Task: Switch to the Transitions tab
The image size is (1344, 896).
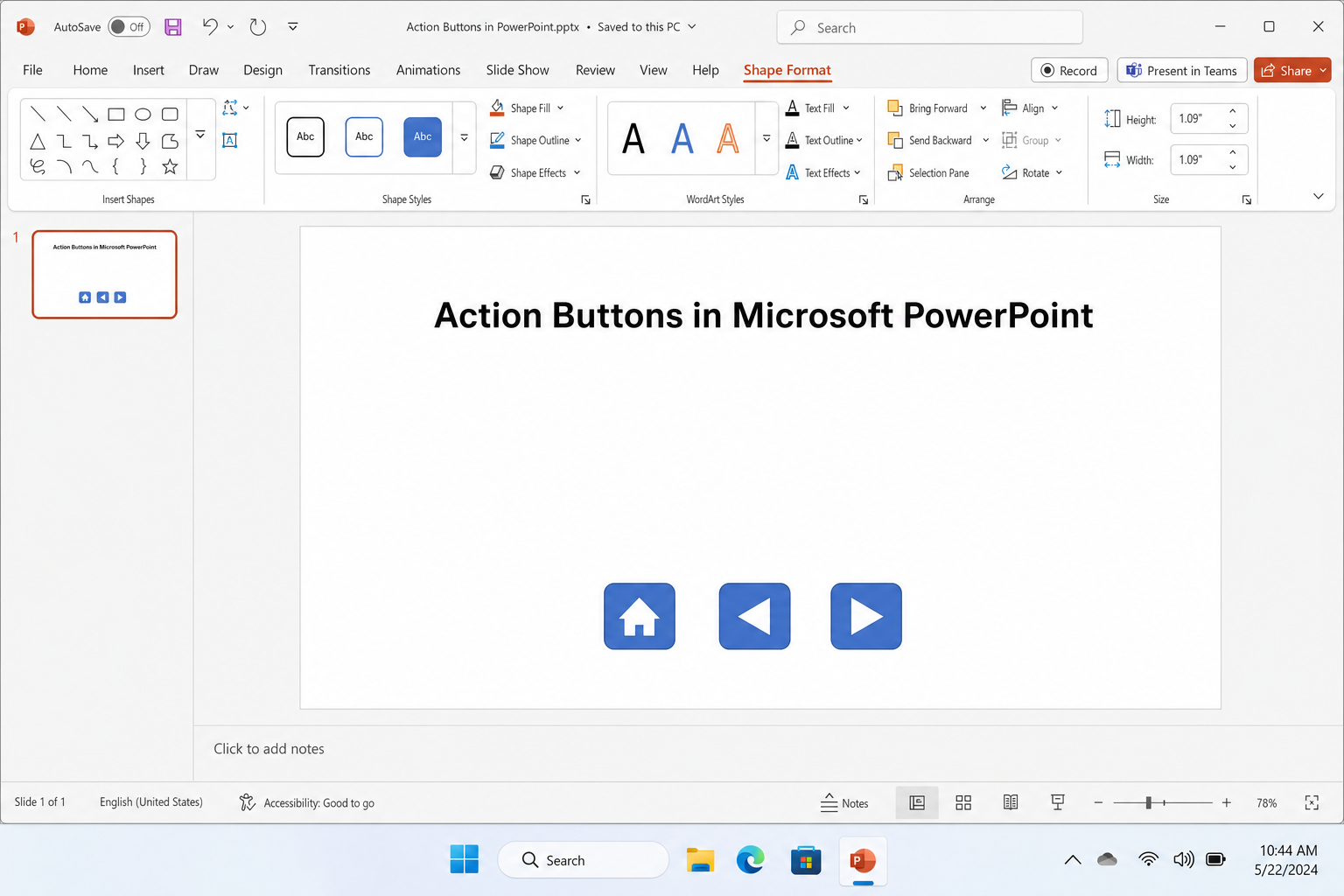Action: click(339, 70)
